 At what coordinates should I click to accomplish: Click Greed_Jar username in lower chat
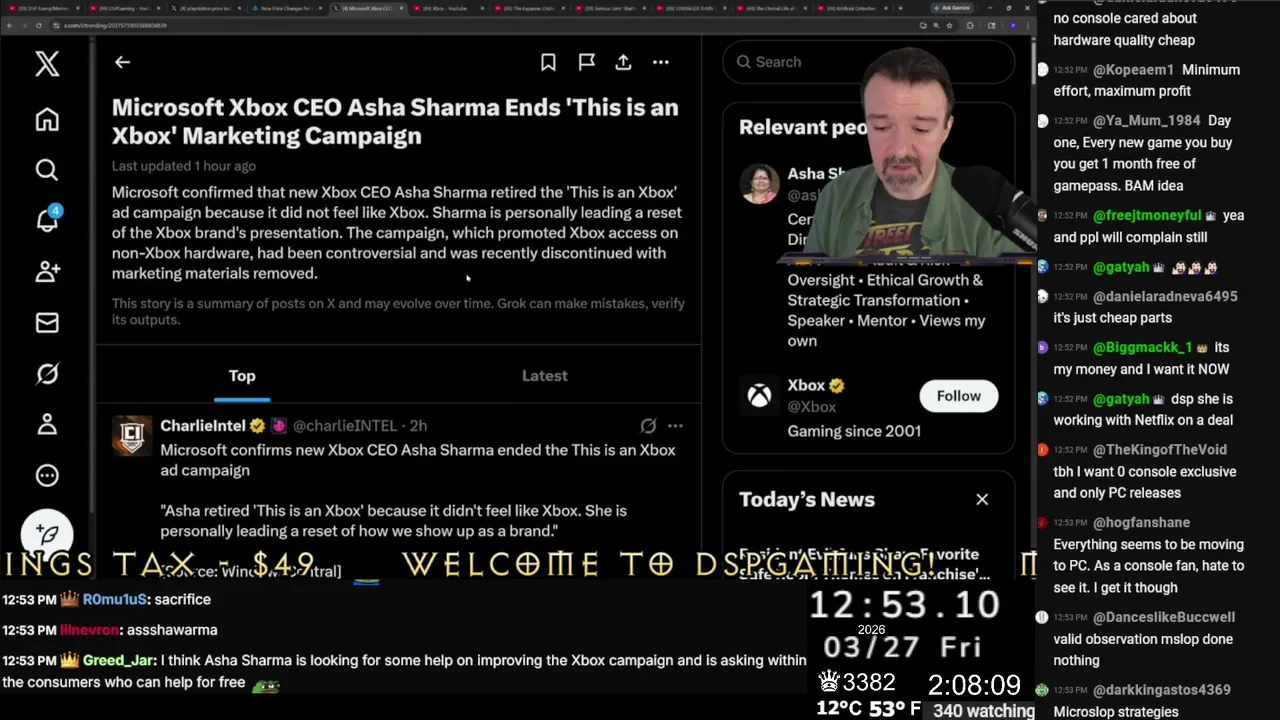tap(118, 660)
